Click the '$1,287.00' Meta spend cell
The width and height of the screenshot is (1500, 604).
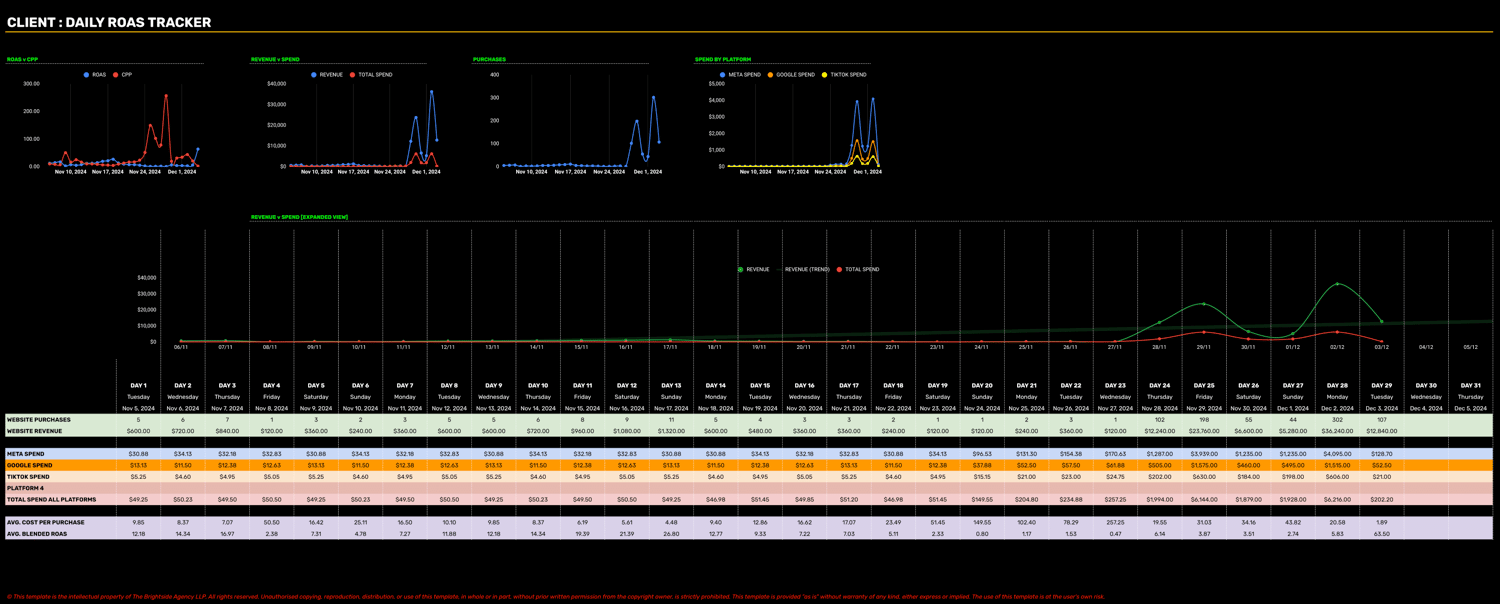[x=1159, y=454]
